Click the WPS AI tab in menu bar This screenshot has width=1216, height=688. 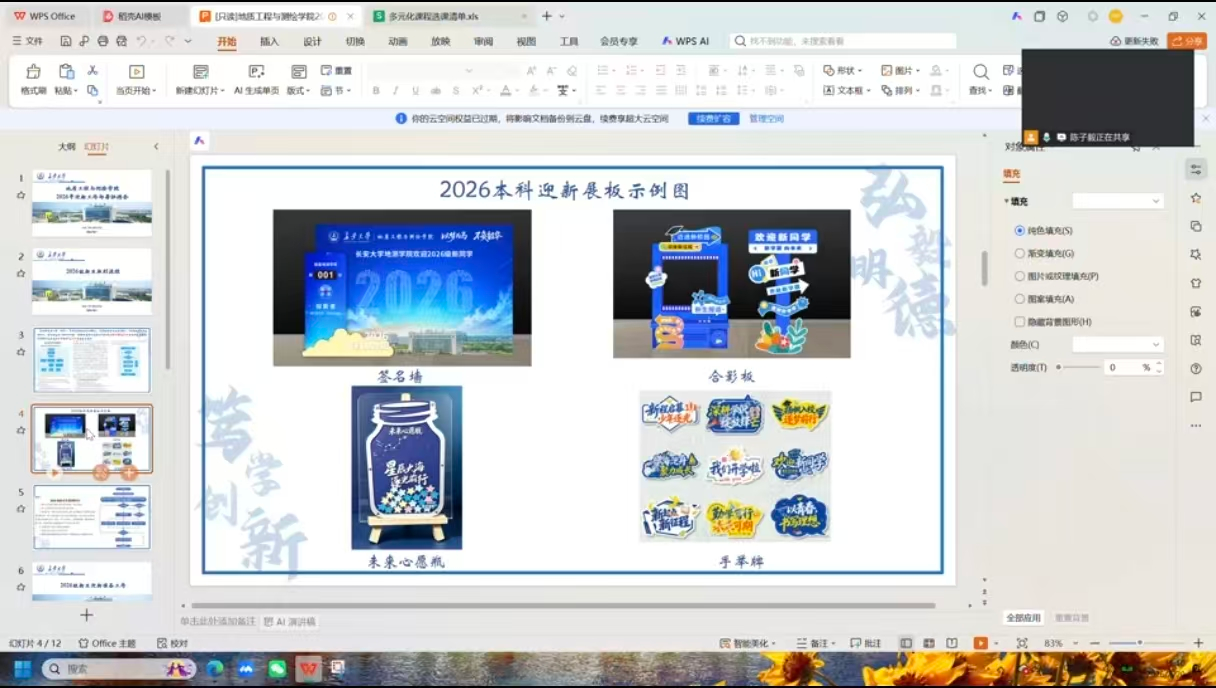point(685,41)
